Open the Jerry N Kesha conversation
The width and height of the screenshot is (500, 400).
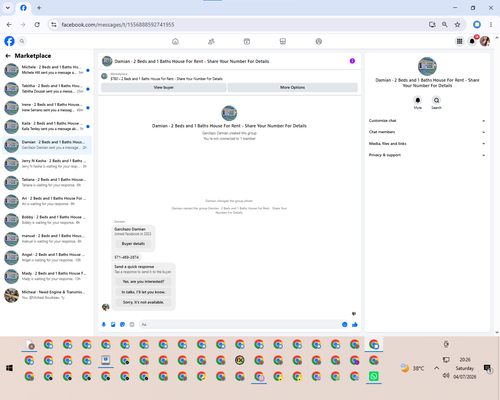point(47,164)
